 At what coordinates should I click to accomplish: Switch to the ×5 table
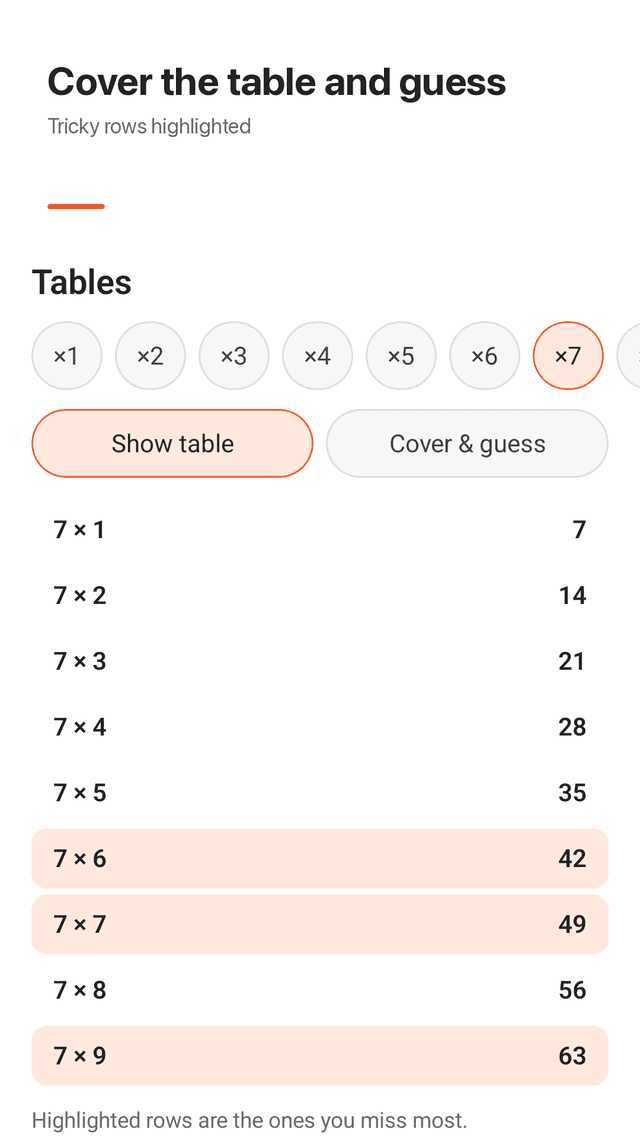click(401, 356)
